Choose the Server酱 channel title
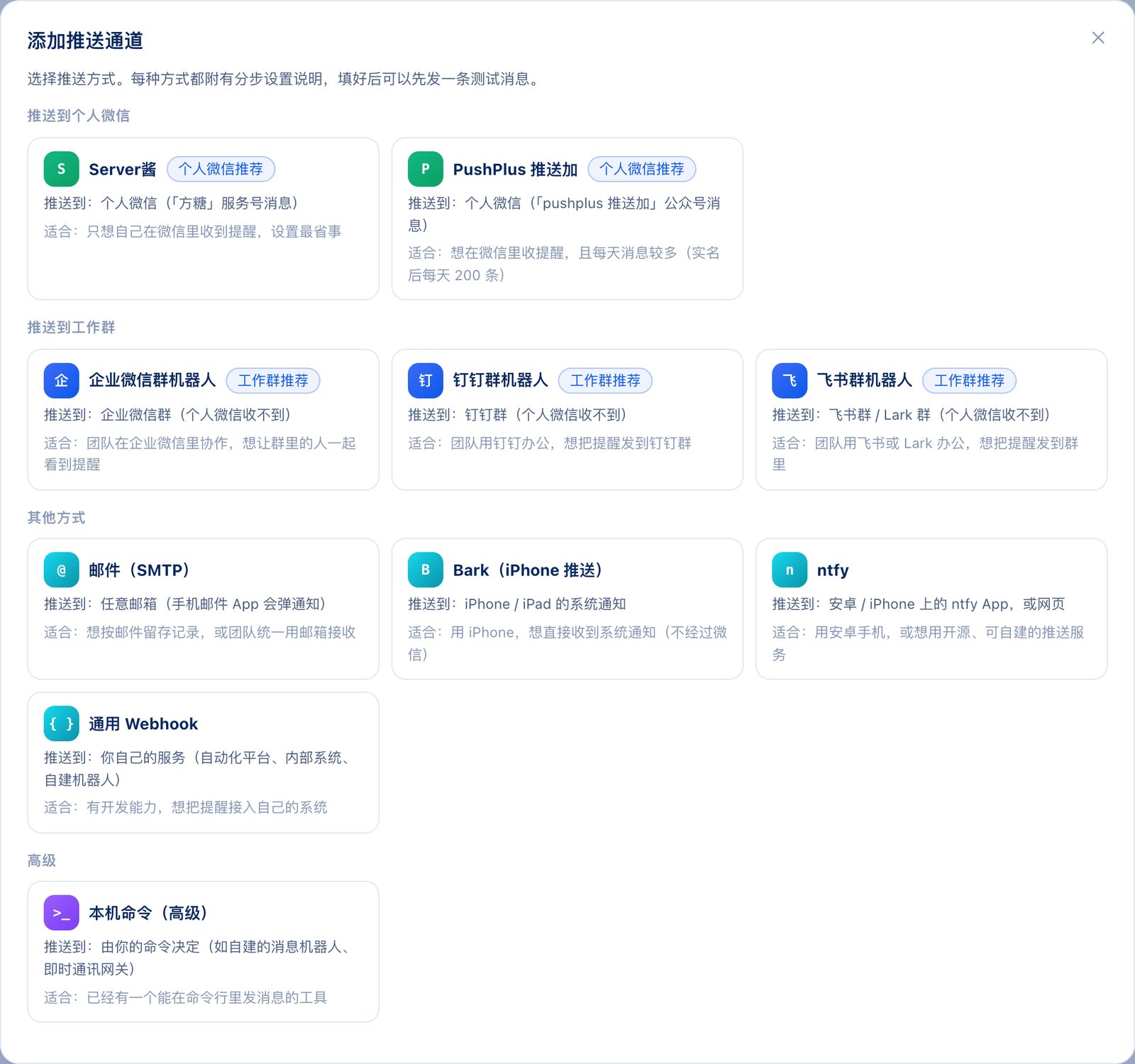This screenshot has width=1135, height=1064. [123, 169]
